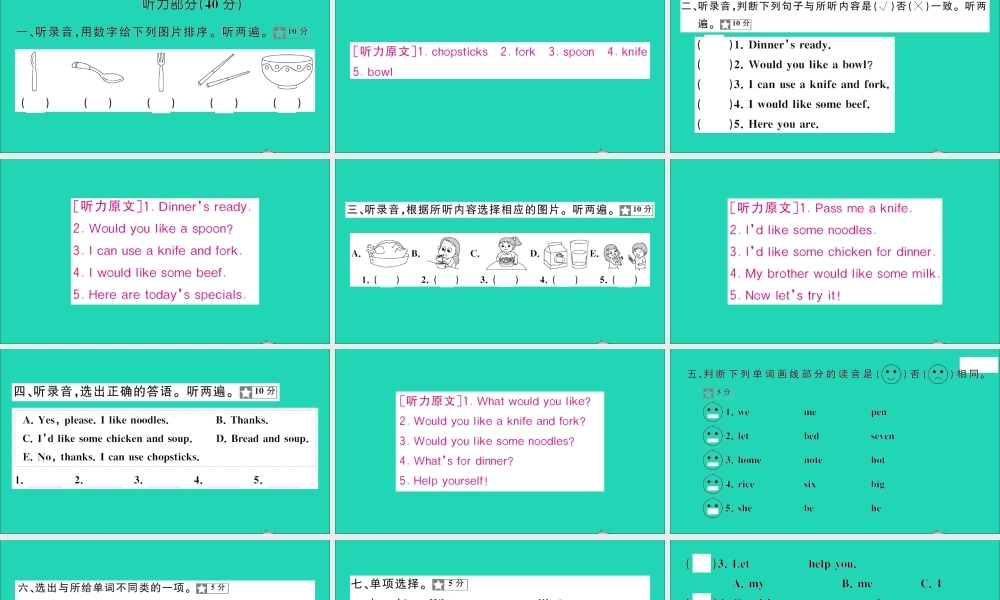Click option 'D. Bread and soup.'

(x=262, y=439)
